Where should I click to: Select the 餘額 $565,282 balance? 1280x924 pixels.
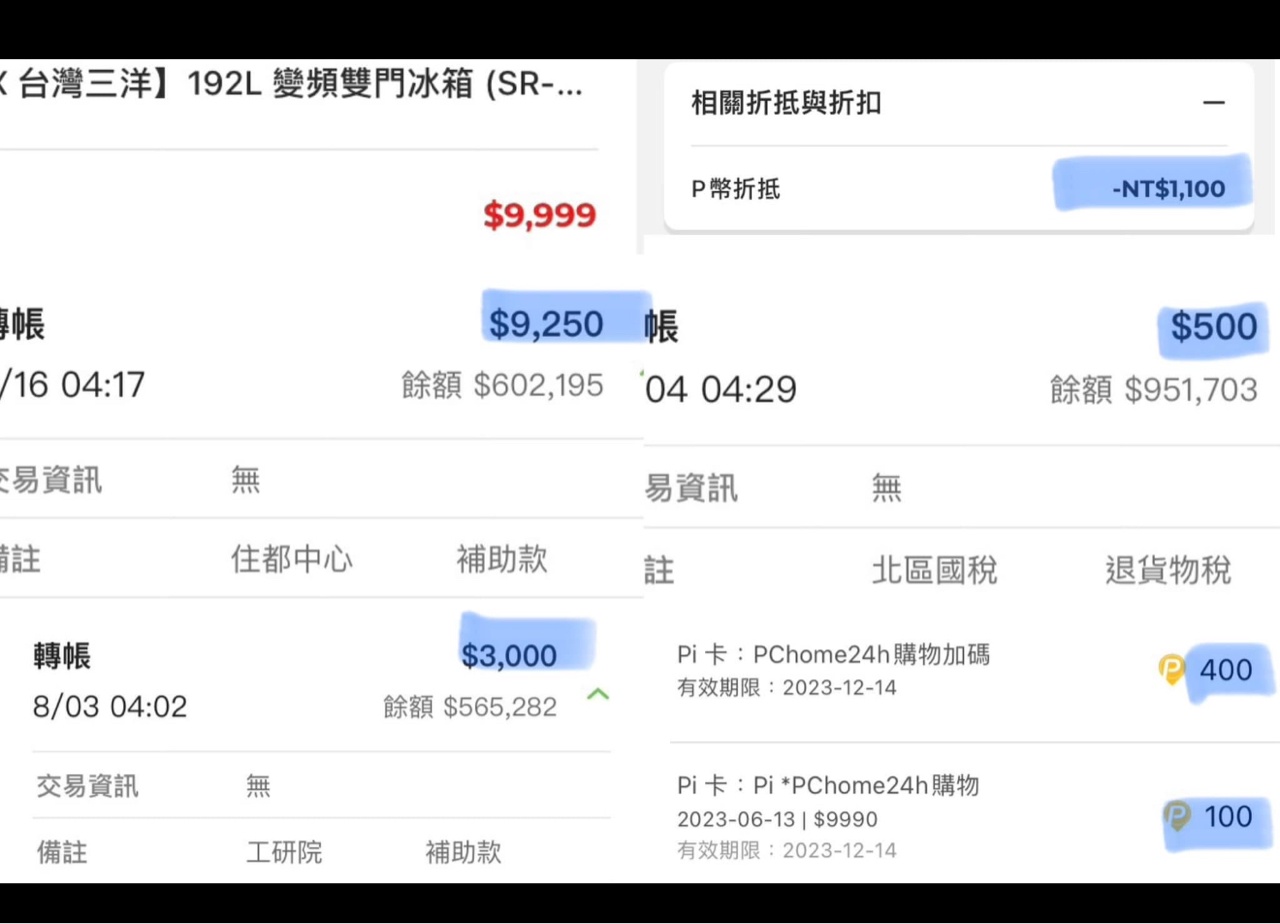470,707
